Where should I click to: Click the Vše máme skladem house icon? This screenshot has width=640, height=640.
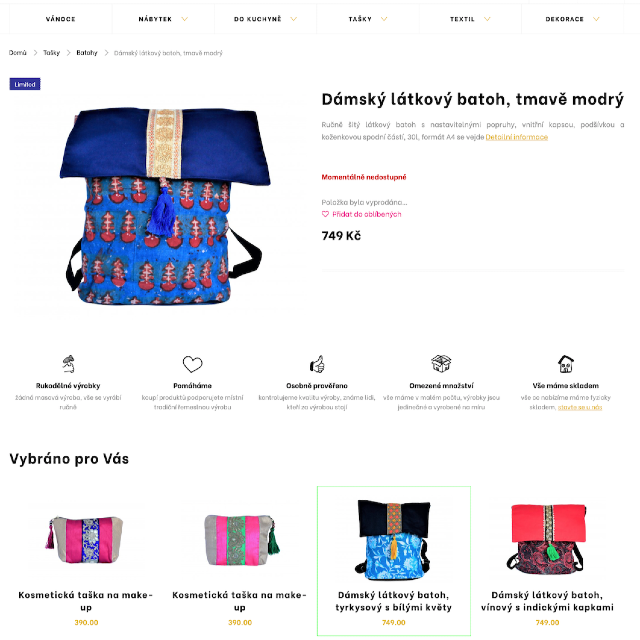(566, 364)
